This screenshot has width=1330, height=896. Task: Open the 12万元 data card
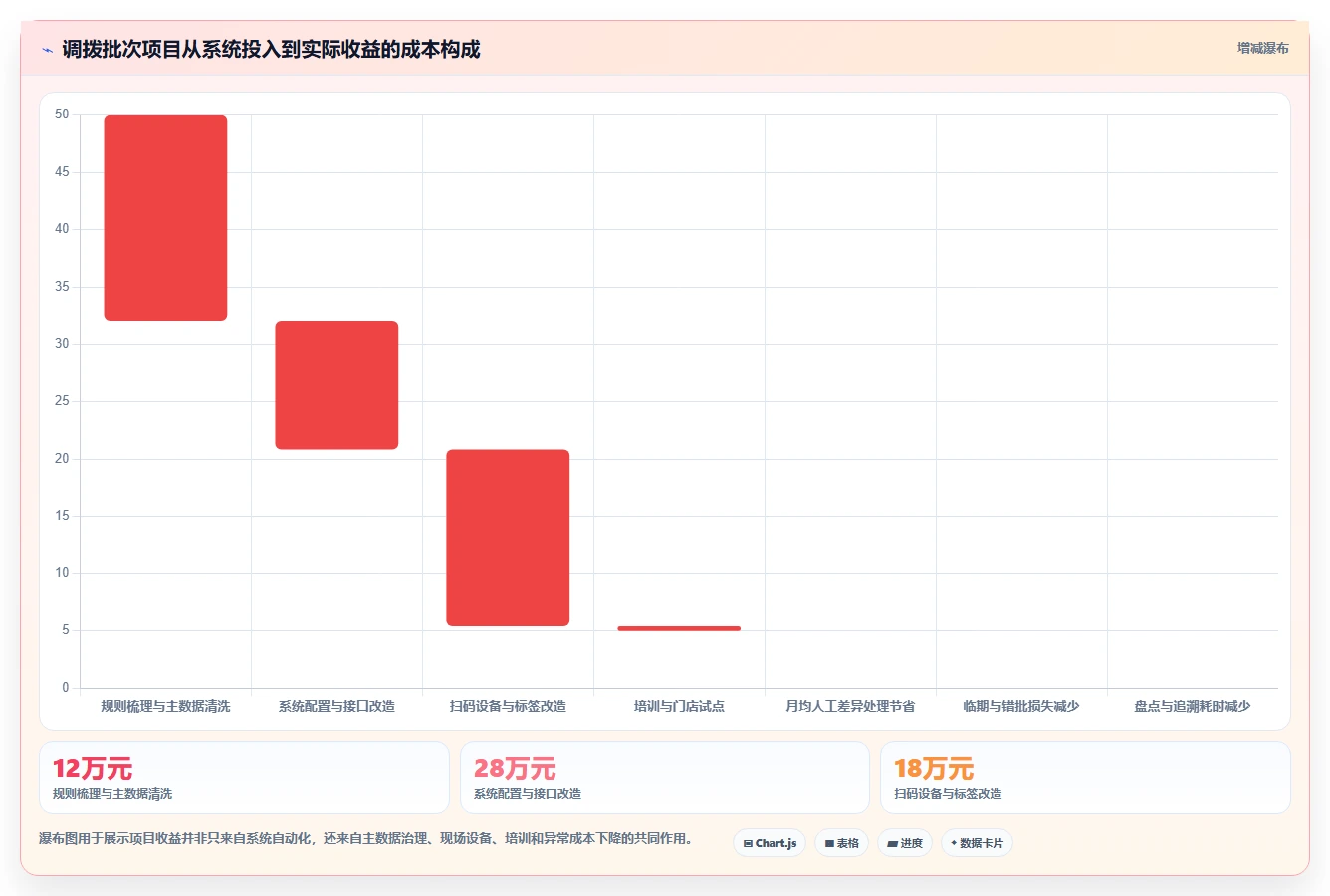click(x=244, y=778)
